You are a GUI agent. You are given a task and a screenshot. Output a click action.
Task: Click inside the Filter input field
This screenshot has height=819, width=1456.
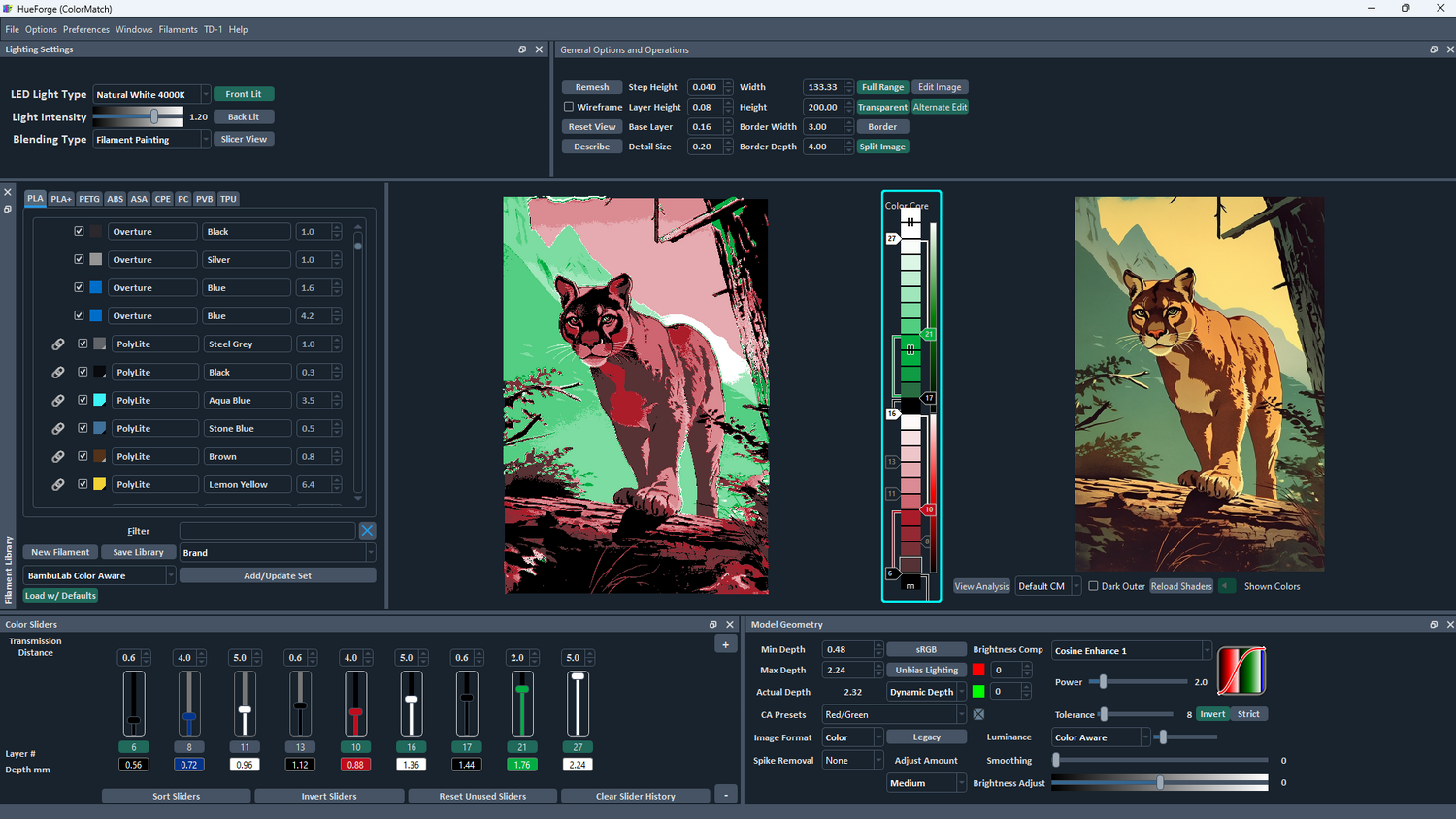click(x=267, y=530)
